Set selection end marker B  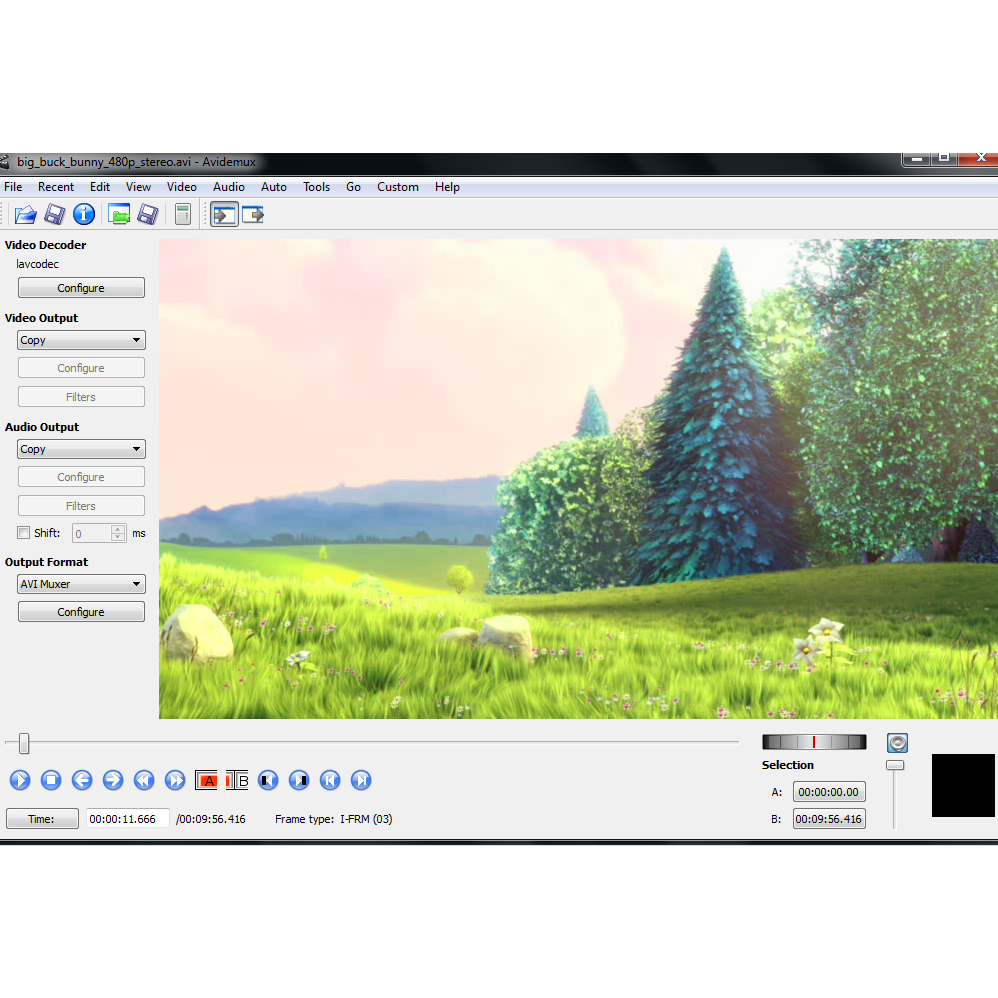[x=237, y=780]
